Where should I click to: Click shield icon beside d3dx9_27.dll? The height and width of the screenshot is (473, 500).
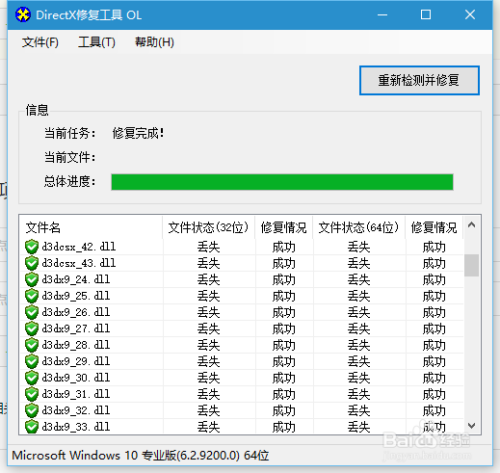pos(32,329)
